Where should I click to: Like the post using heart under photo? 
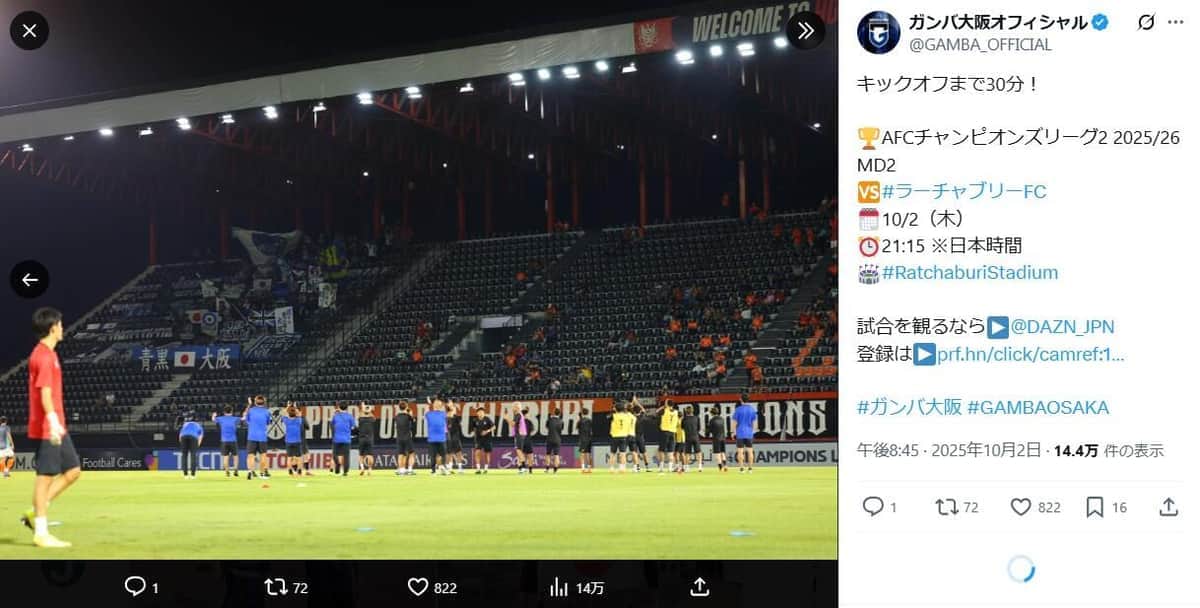417,587
